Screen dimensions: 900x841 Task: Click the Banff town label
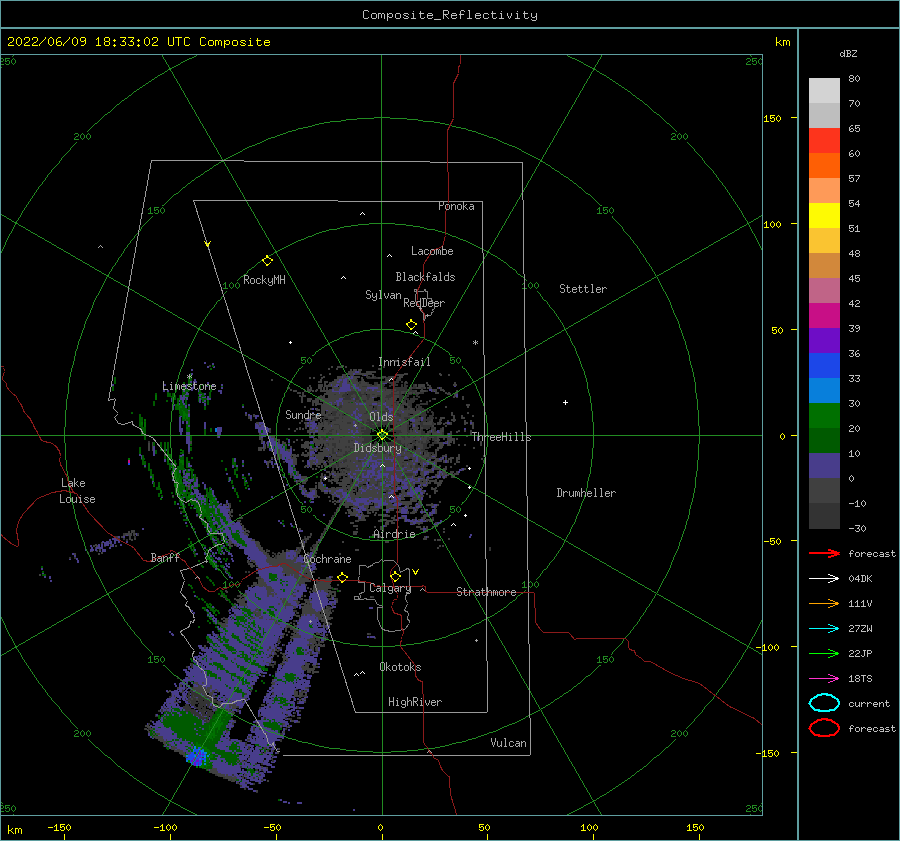click(x=165, y=557)
